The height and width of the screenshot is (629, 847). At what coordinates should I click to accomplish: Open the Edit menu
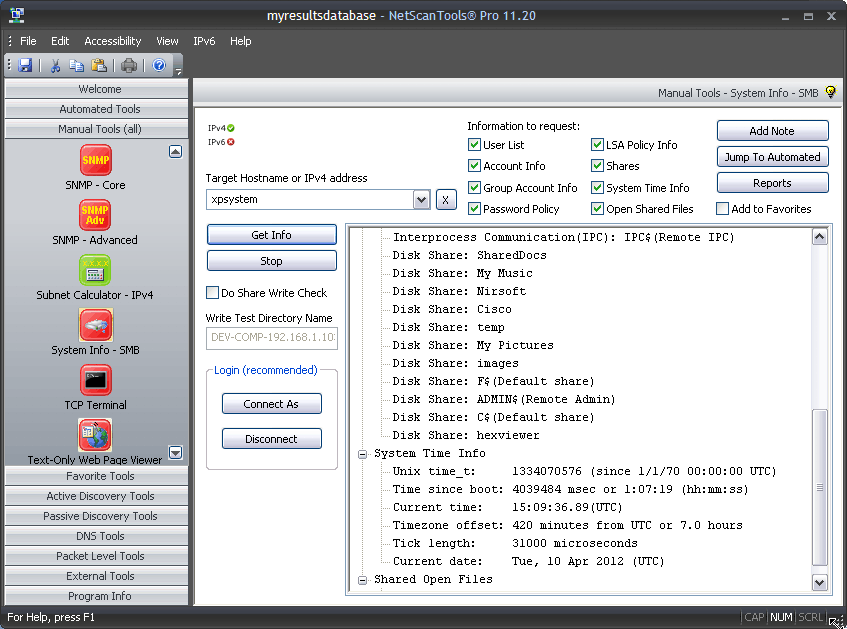60,41
